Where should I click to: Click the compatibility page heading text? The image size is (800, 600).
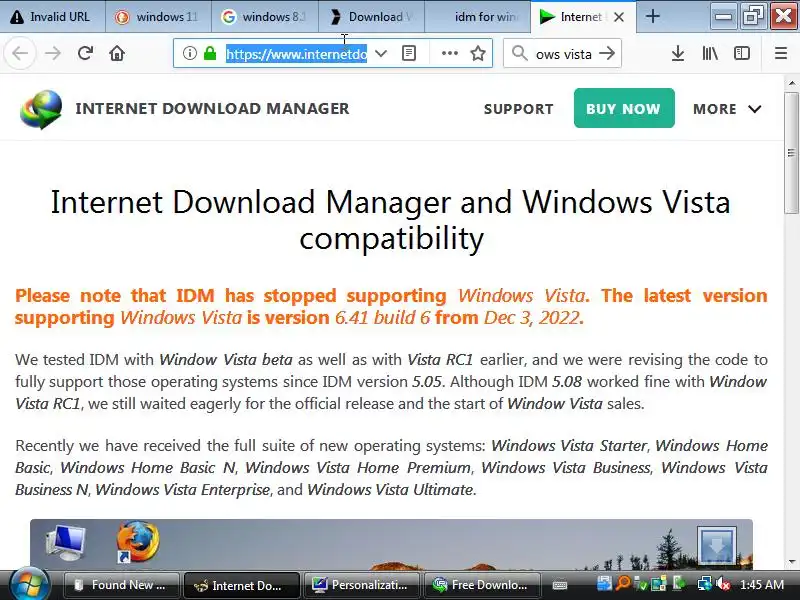coord(391,220)
